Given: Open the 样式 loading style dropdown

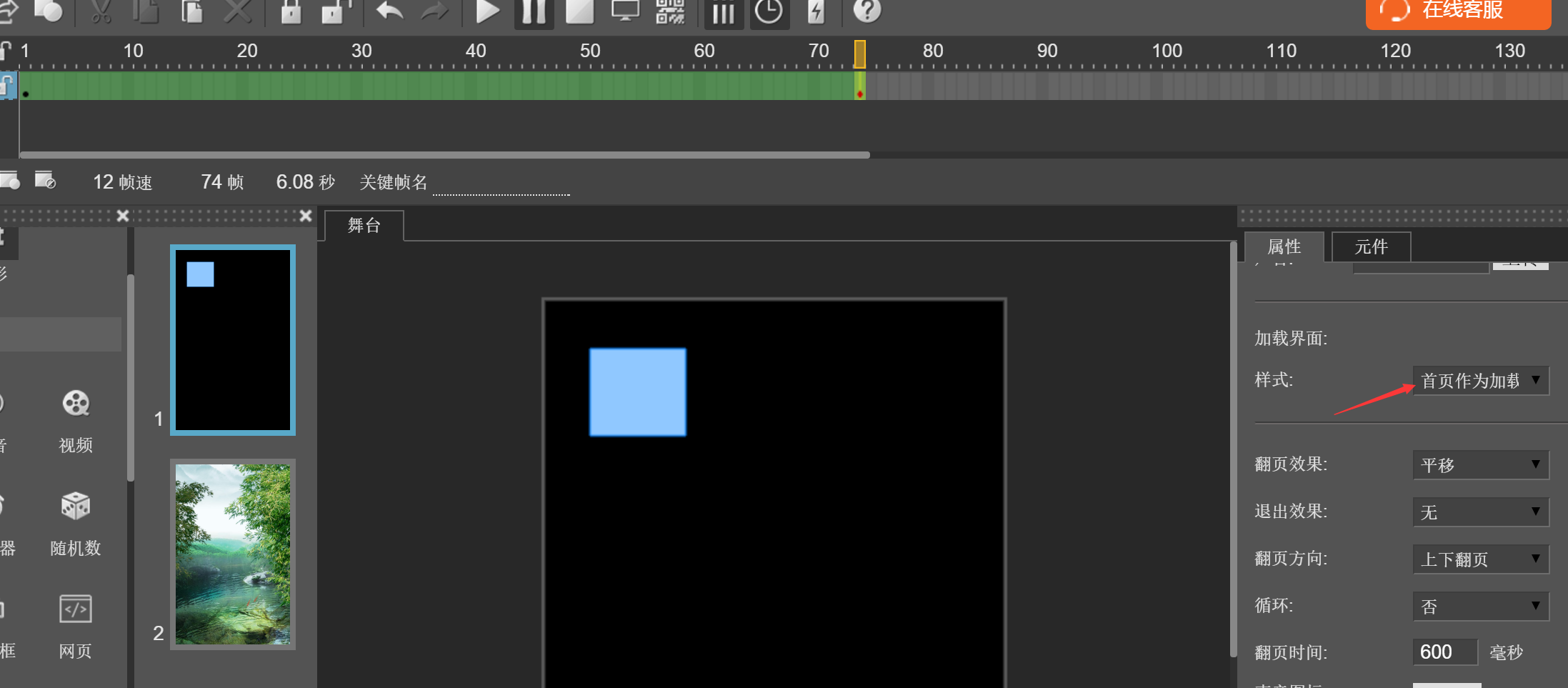Looking at the screenshot, I should tap(1480, 381).
